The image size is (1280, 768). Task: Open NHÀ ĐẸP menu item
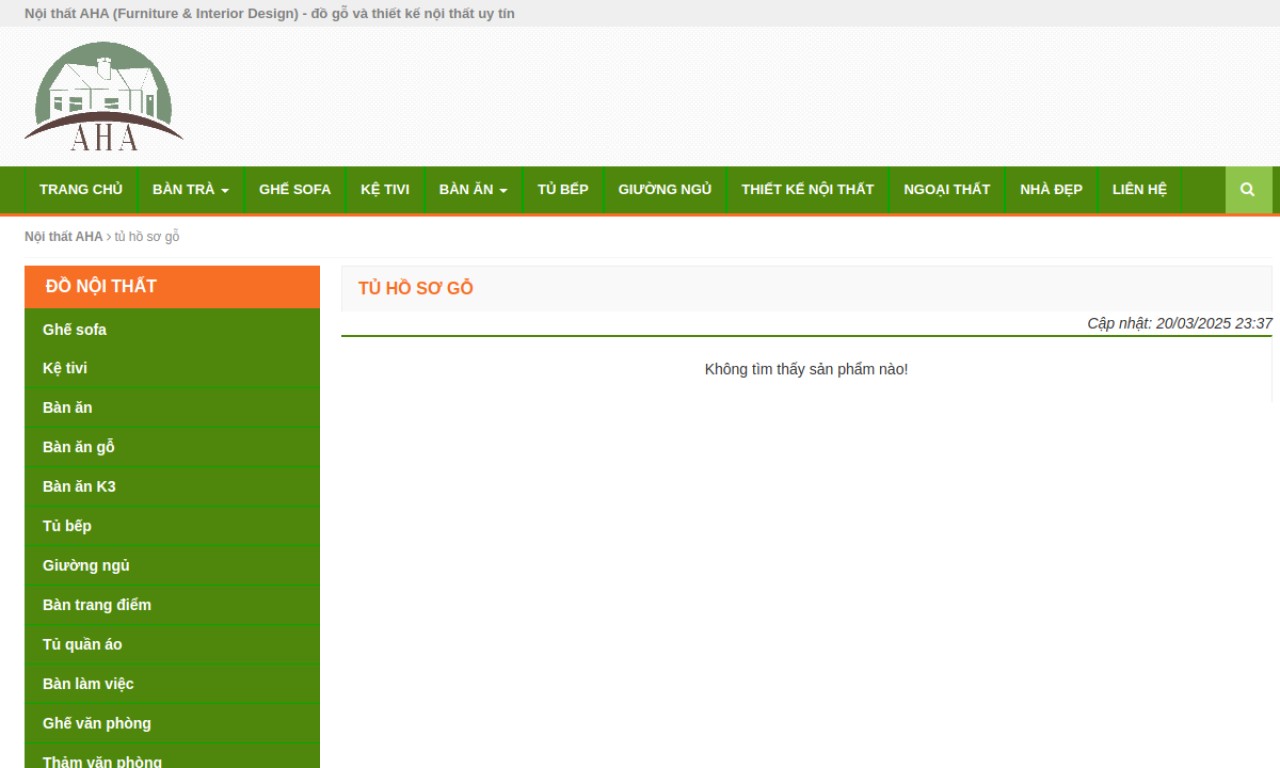coord(1051,190)
